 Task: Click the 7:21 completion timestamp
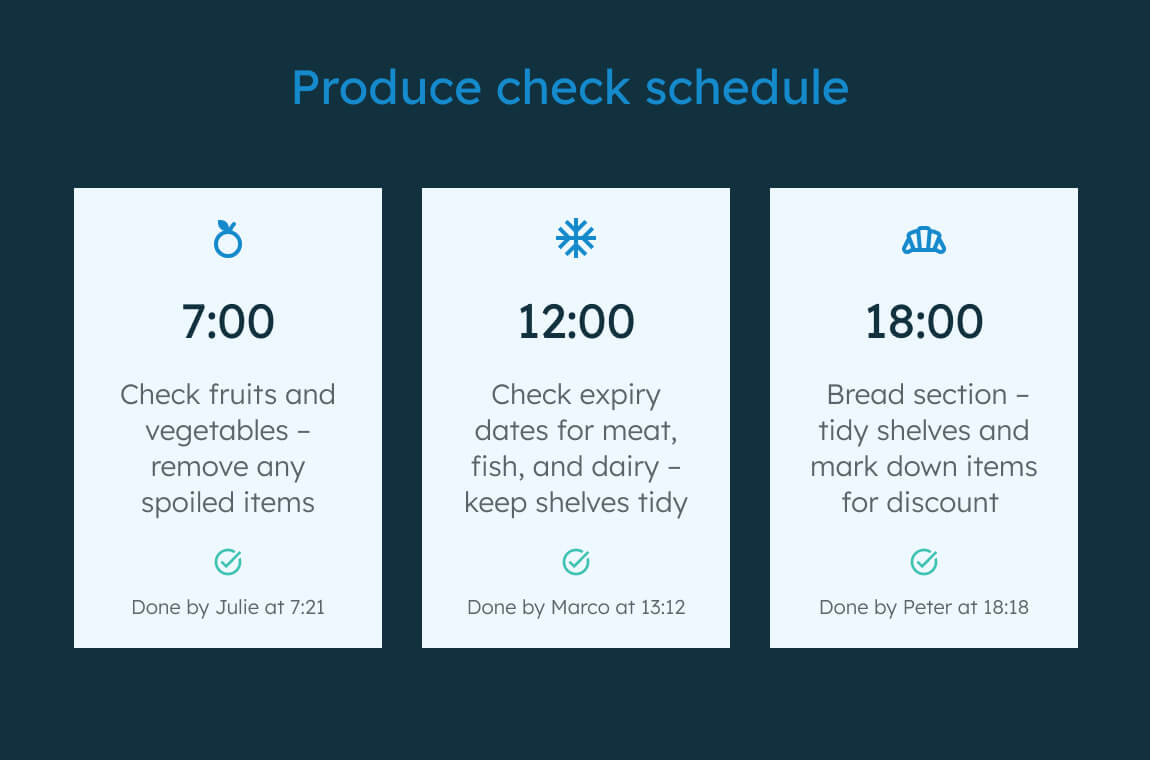click(x=306, y=607)
